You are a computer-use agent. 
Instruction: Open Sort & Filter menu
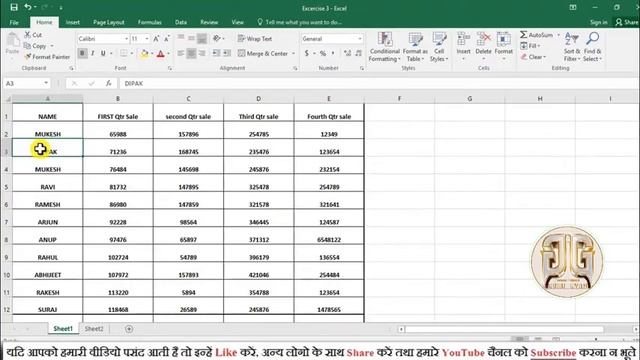coord(572,47)
